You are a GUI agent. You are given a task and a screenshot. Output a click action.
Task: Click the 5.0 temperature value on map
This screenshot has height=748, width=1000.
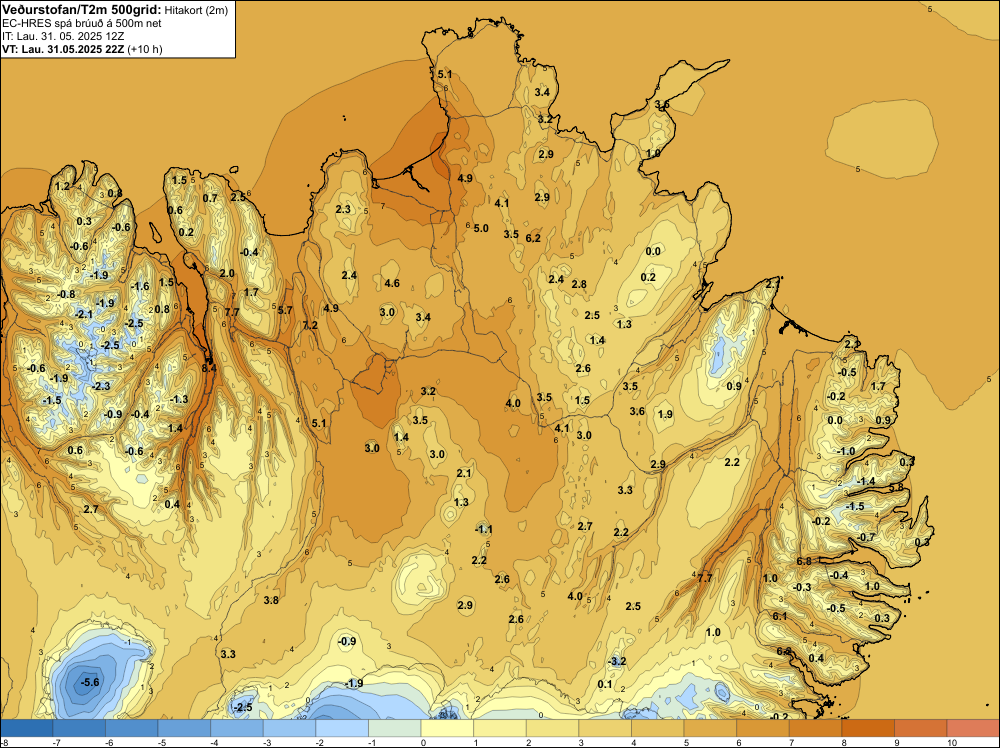point(481,228)
